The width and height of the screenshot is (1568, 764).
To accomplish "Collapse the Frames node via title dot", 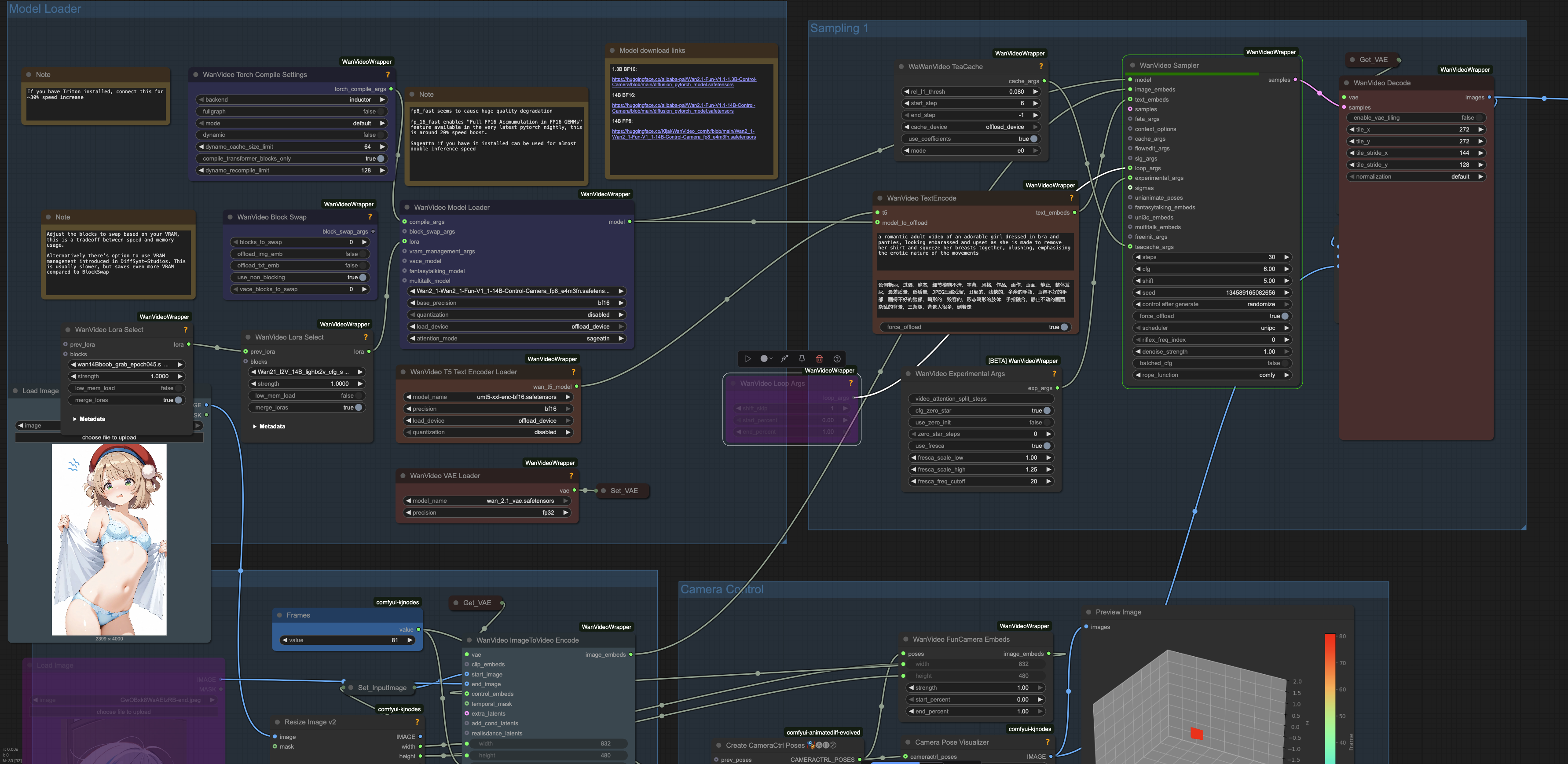I will (x=279, y=615).
